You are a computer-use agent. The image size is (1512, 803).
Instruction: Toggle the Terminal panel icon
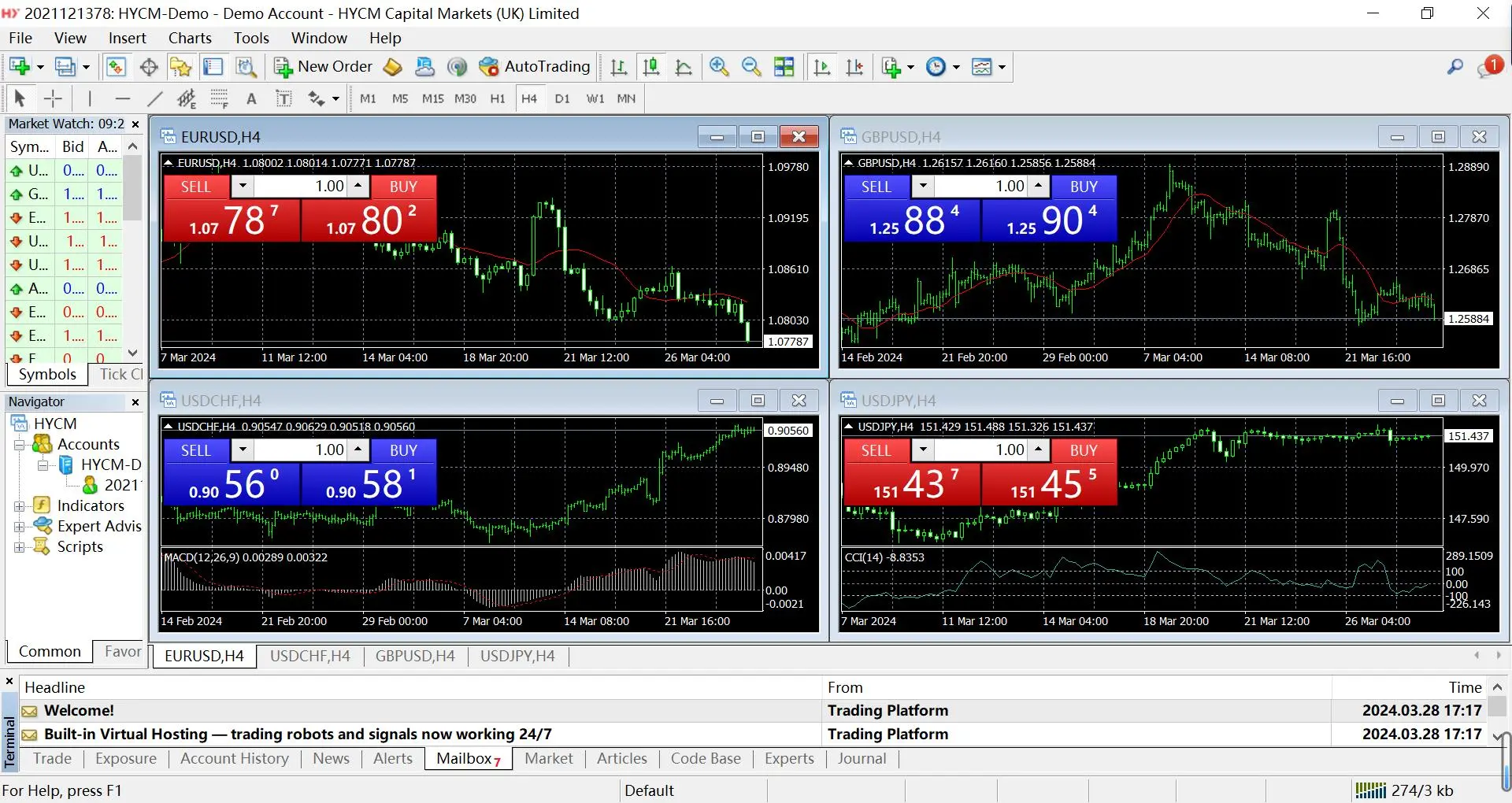(x=213, y=67)
